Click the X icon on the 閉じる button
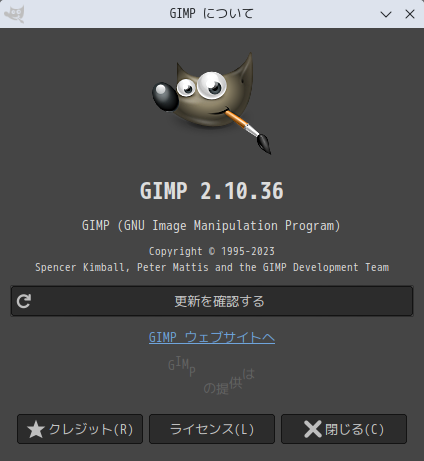Screen dimensions: 424x461 [313, 429]
